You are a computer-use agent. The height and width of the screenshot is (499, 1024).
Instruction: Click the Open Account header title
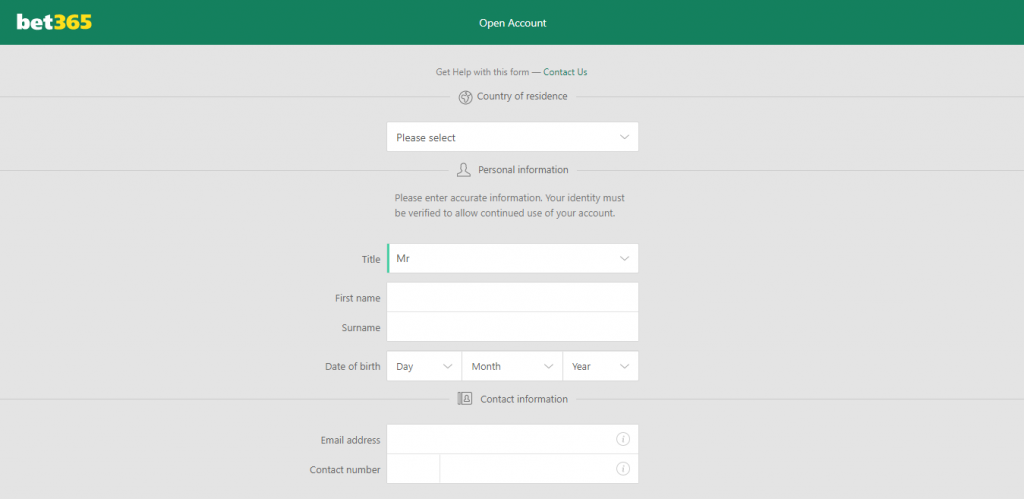pos(513,23)
